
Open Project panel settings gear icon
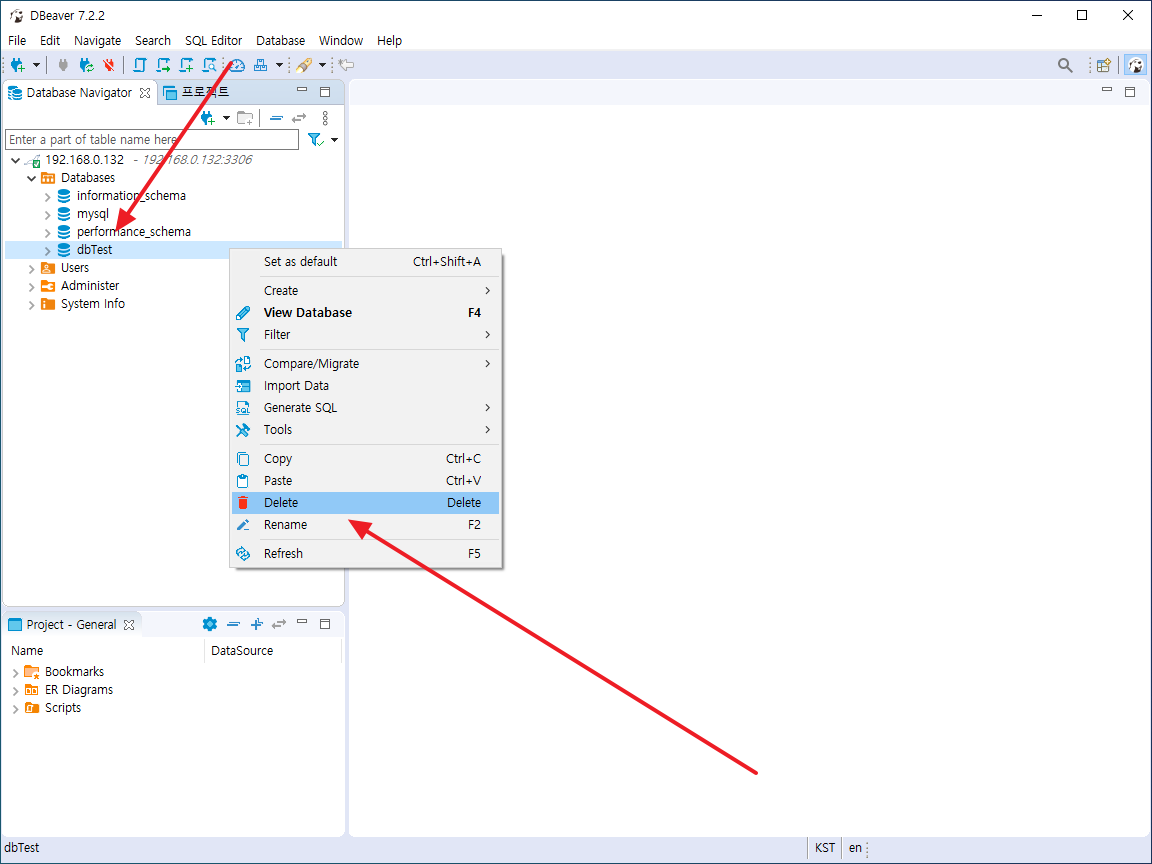[209, 624]
